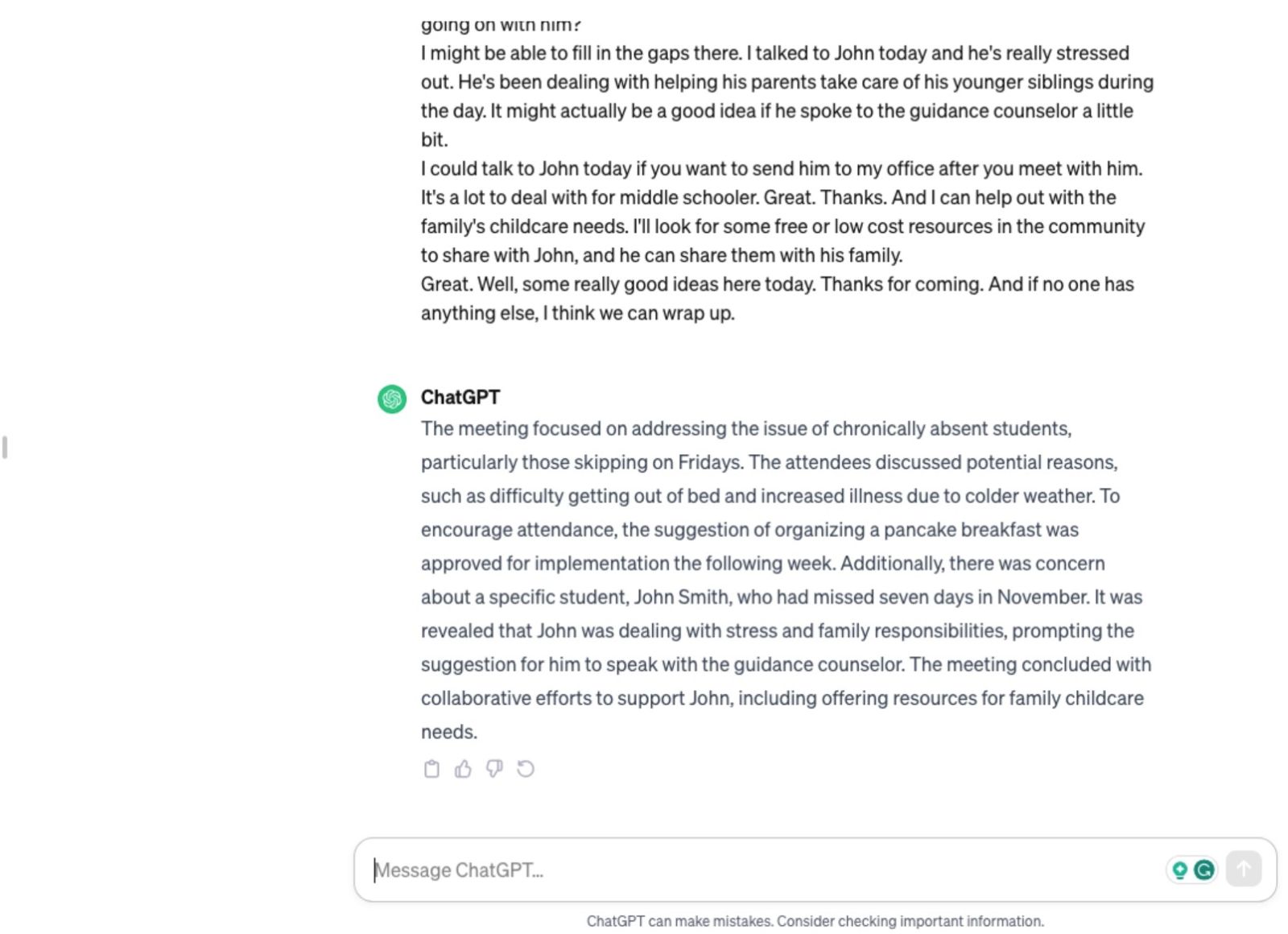1288x934 pixels.
Task: Give the response a thumbs up
Action: (x=463, y=769)
